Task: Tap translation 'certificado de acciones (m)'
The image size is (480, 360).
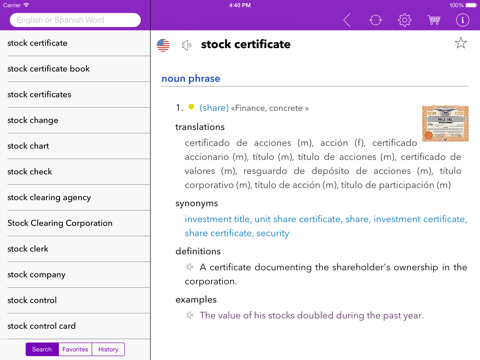Action: tap(249, 143)
